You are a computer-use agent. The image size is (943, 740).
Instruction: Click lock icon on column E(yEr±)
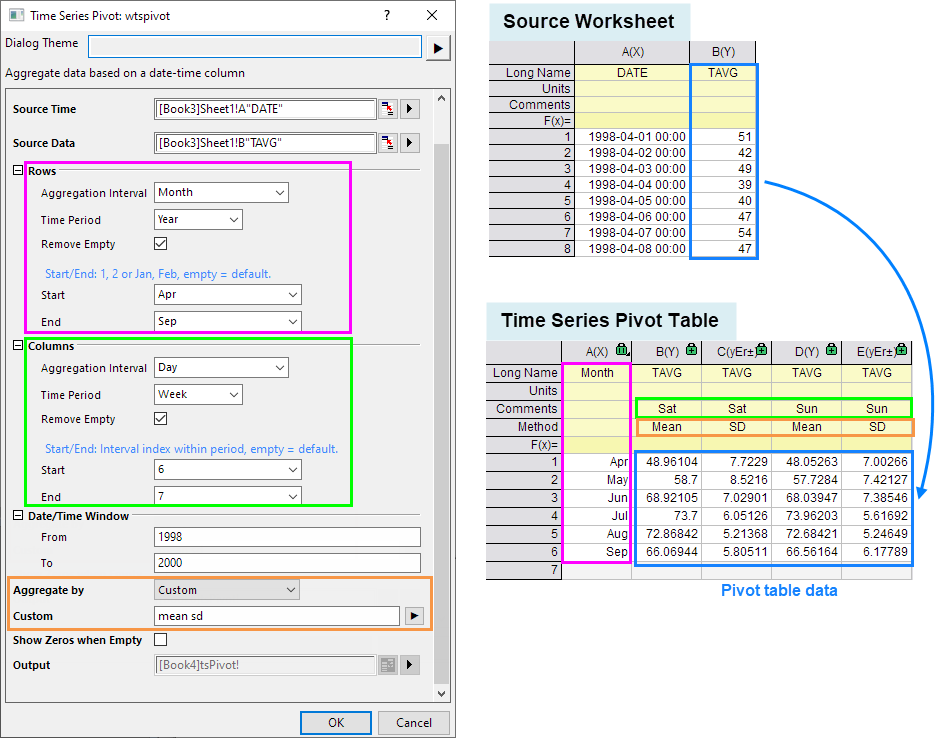pyautogui.click(x=902, y=350)
